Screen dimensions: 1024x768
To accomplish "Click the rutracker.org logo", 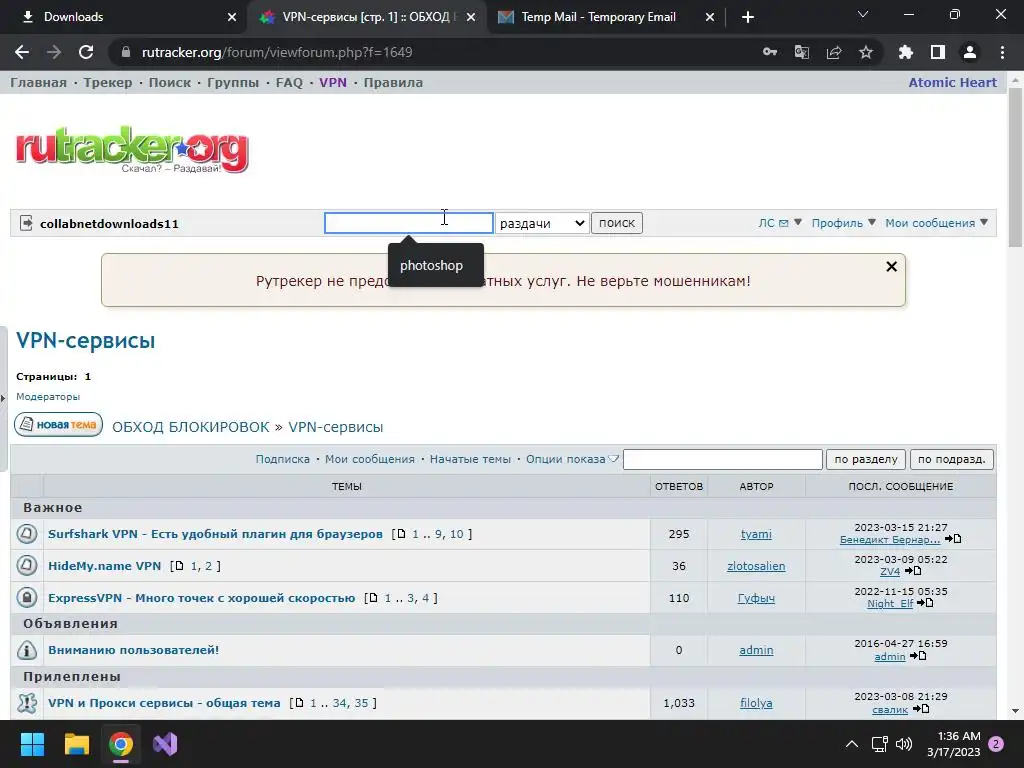I will click(133, 150).
